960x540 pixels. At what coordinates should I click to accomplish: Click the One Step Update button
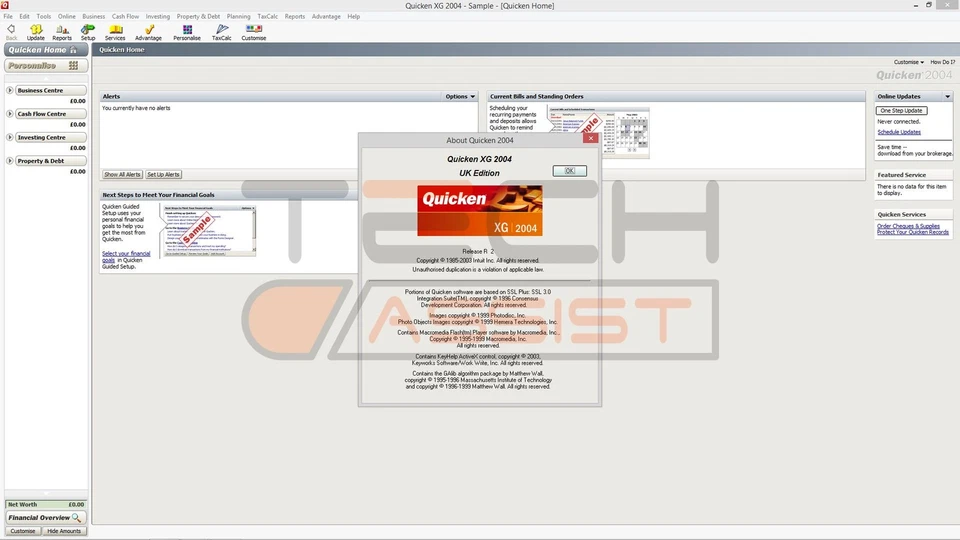click(901, 111)
